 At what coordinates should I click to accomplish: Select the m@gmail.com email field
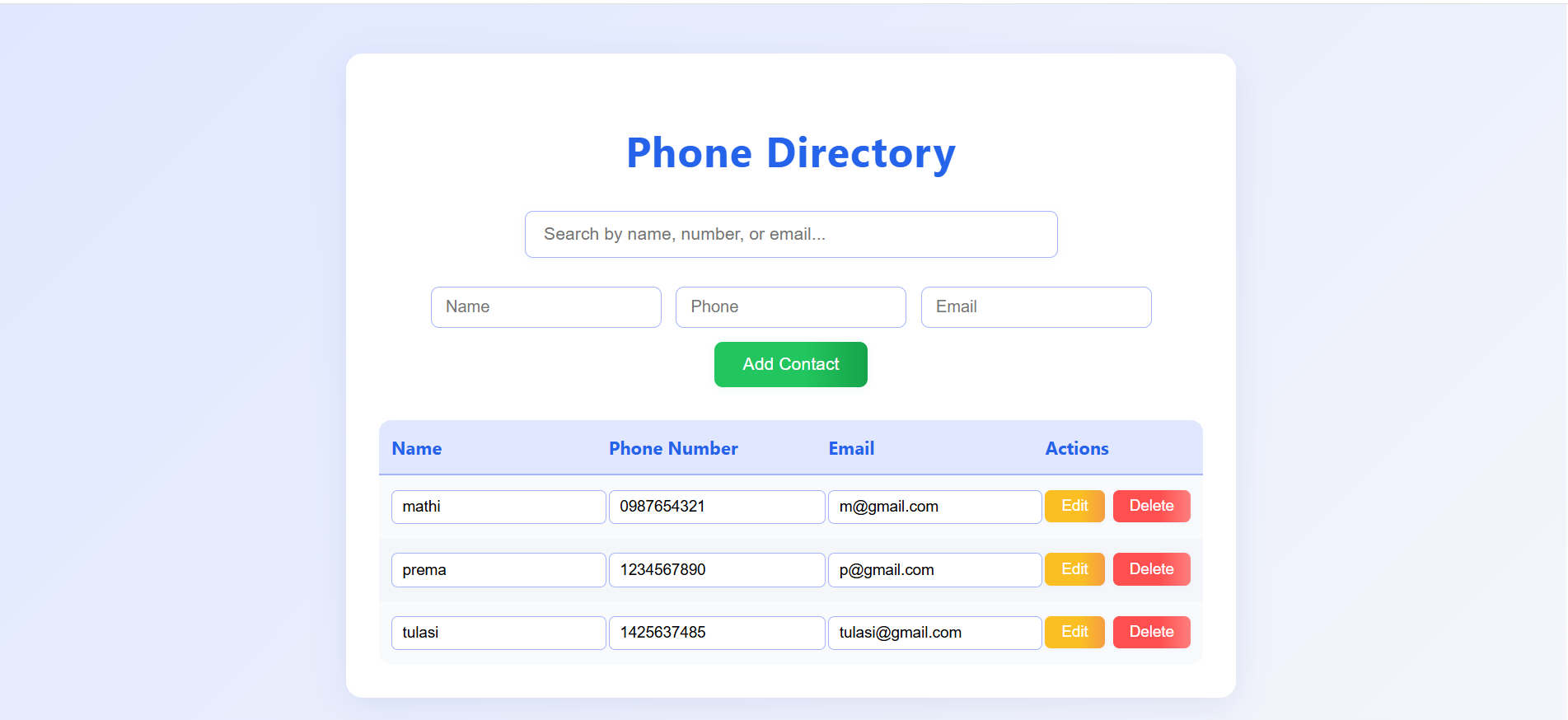[934, 507]
